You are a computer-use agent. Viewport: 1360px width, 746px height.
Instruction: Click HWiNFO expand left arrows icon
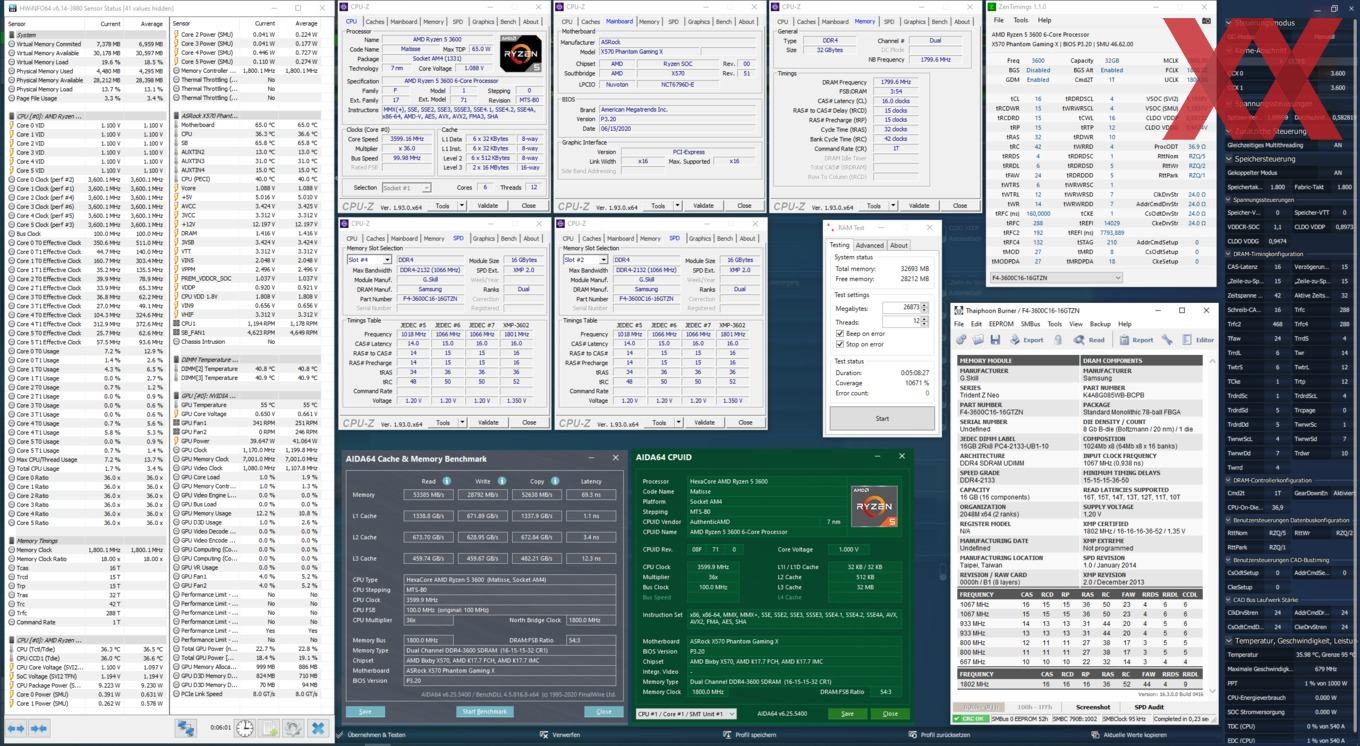click(16, 728)
